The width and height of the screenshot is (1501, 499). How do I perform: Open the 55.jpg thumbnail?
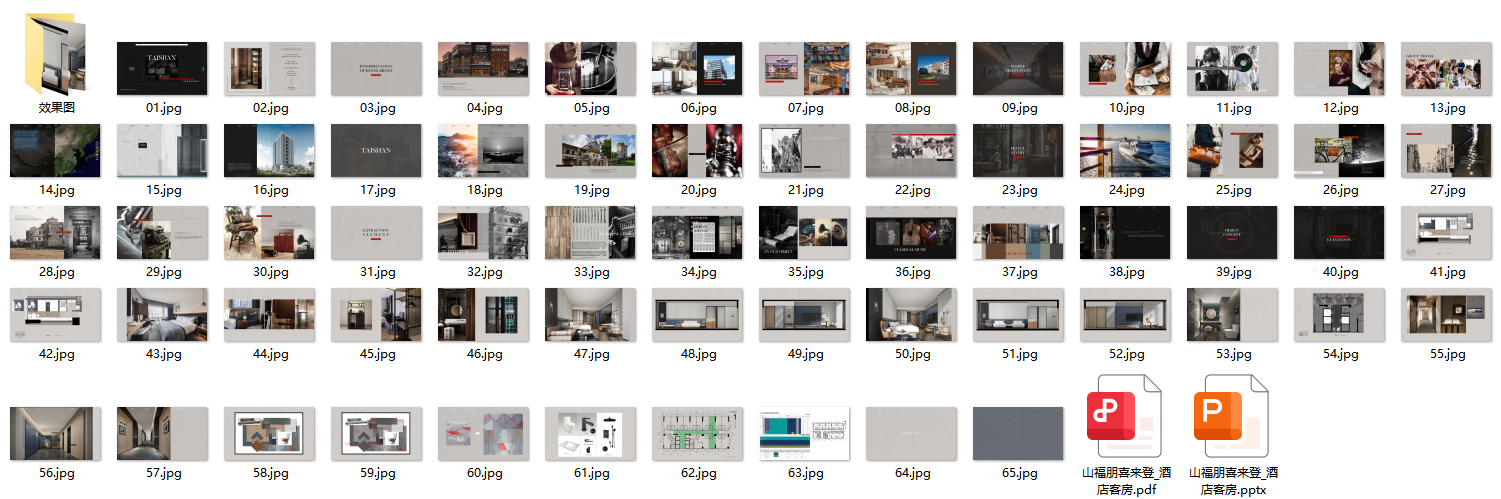pyautogui.click(x=1446, y=315)
